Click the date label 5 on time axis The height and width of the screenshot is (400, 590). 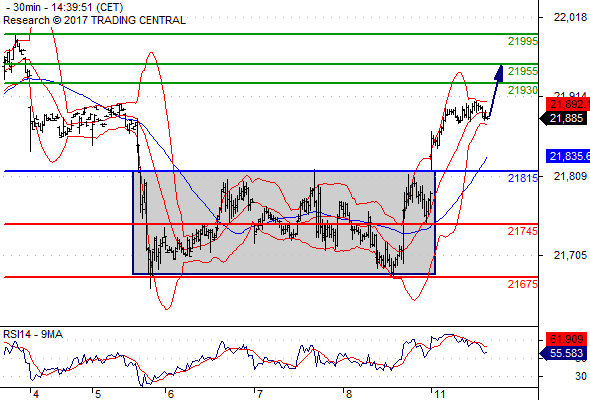click(x=97, y=394)
